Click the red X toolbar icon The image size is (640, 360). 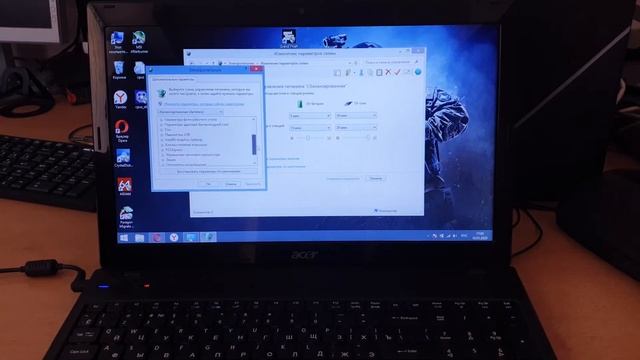(x=388, y=72)
